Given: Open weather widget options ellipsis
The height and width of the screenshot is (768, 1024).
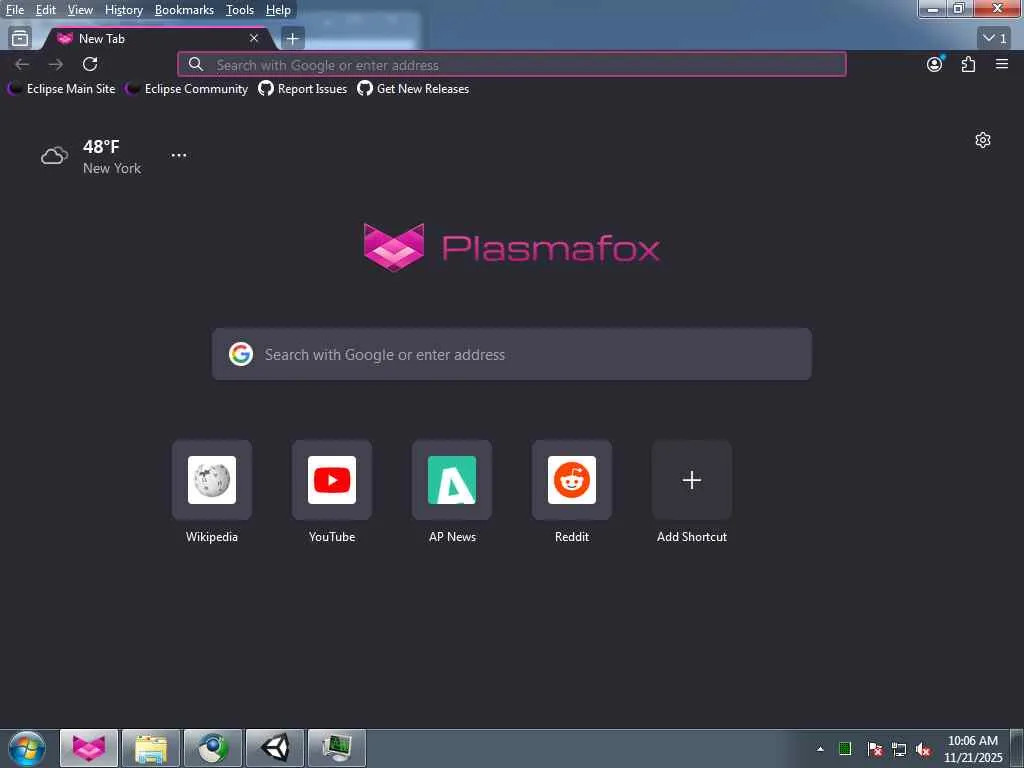Looking at the screenshot, I should [x=179, y=155].
